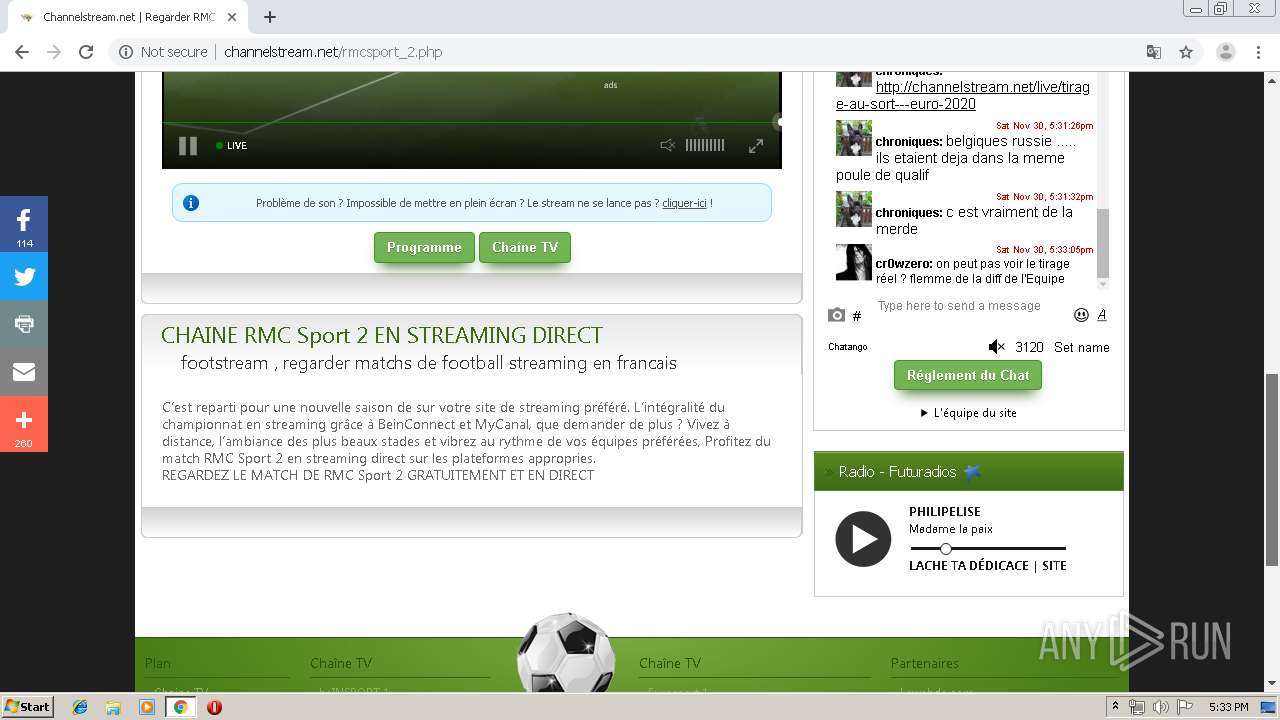
Task: Open the Windows Start menu
Action: [x=27, y=707]
